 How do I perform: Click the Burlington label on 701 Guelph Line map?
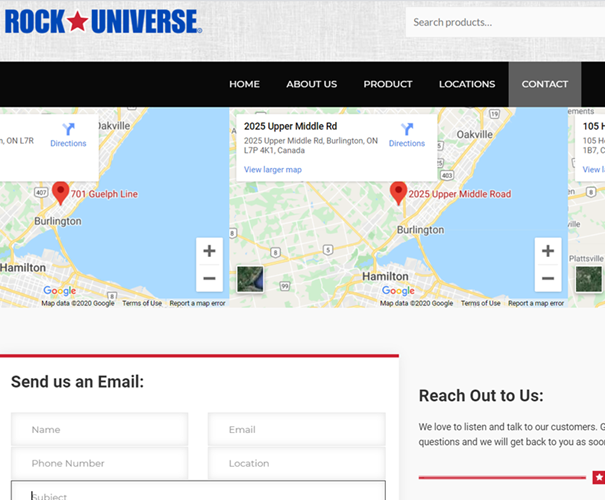[58, 221]
